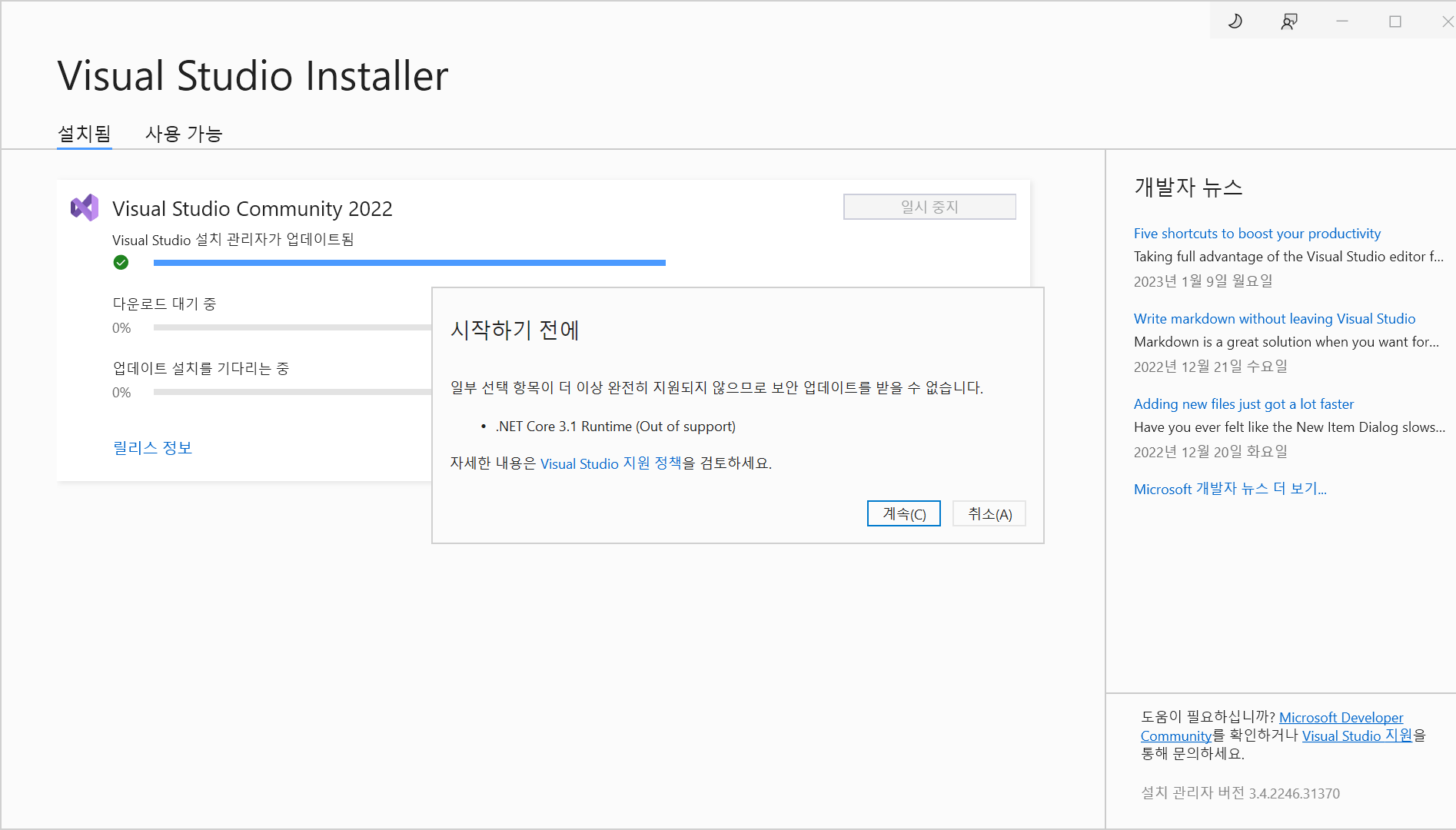Open Five shortcuts to boost your productivity article
Viewport: 1456px width, 830px height.
click(1257, 233)
